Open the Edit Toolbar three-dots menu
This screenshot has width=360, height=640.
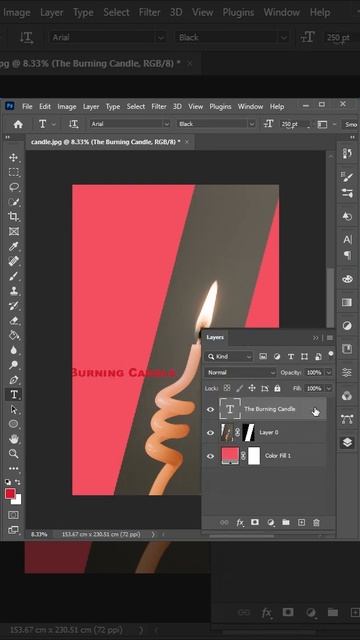pos(13,468)
